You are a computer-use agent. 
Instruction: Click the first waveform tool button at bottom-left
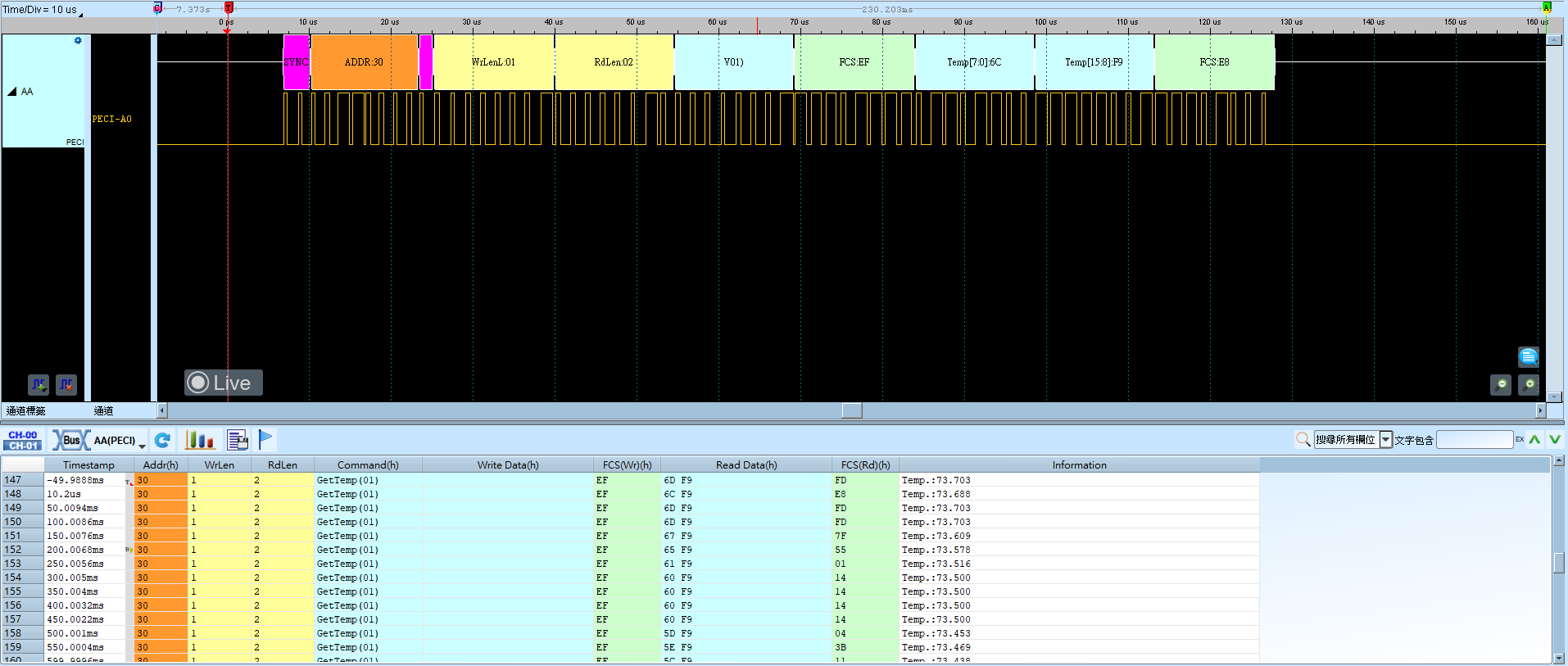click(39, 384)
